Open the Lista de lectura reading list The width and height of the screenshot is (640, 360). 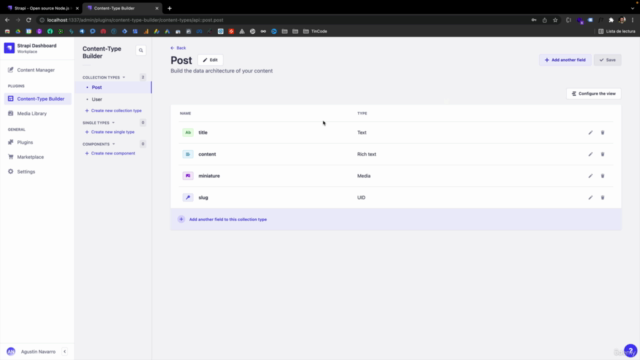pyautogui.click(x=617, y=31)
